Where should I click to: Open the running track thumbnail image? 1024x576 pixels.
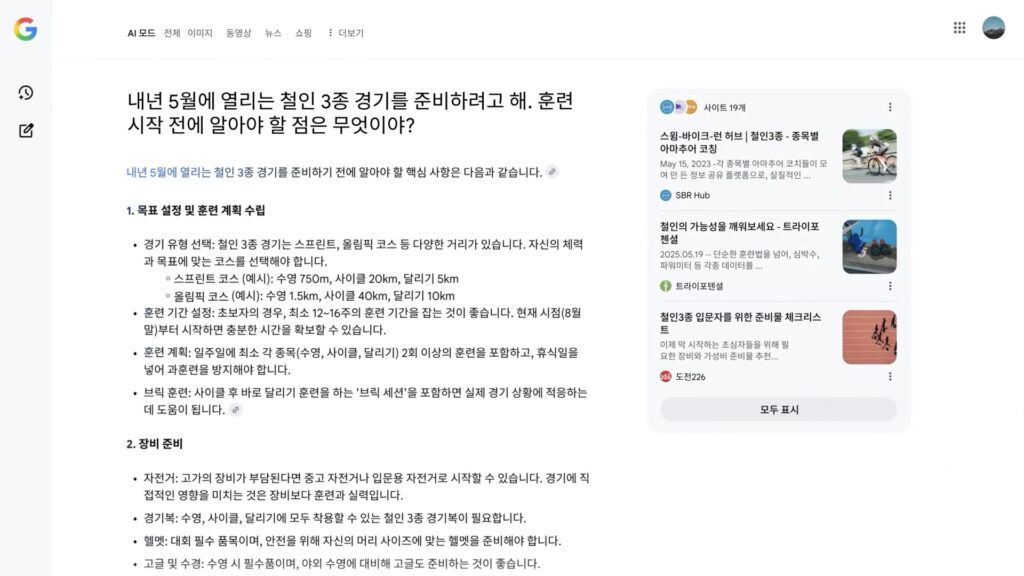[x=869, y=337]
